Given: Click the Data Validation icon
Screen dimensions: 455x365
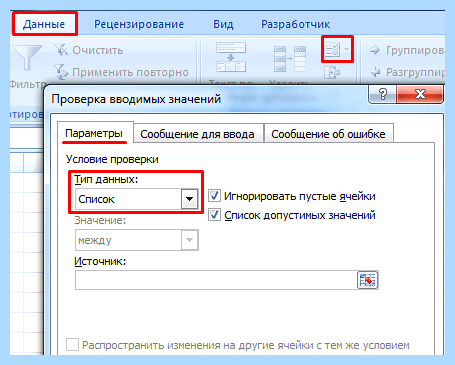Looking at the screenshot, I should (332, 50).
